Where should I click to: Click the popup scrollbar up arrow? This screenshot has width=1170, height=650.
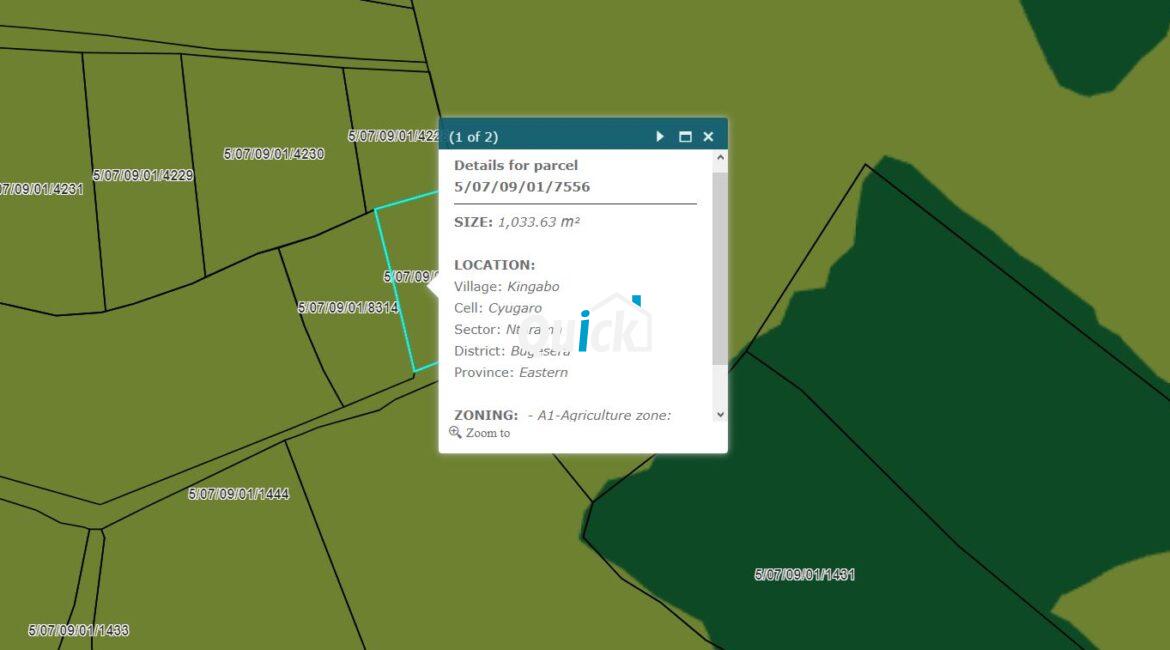[720, 157]
